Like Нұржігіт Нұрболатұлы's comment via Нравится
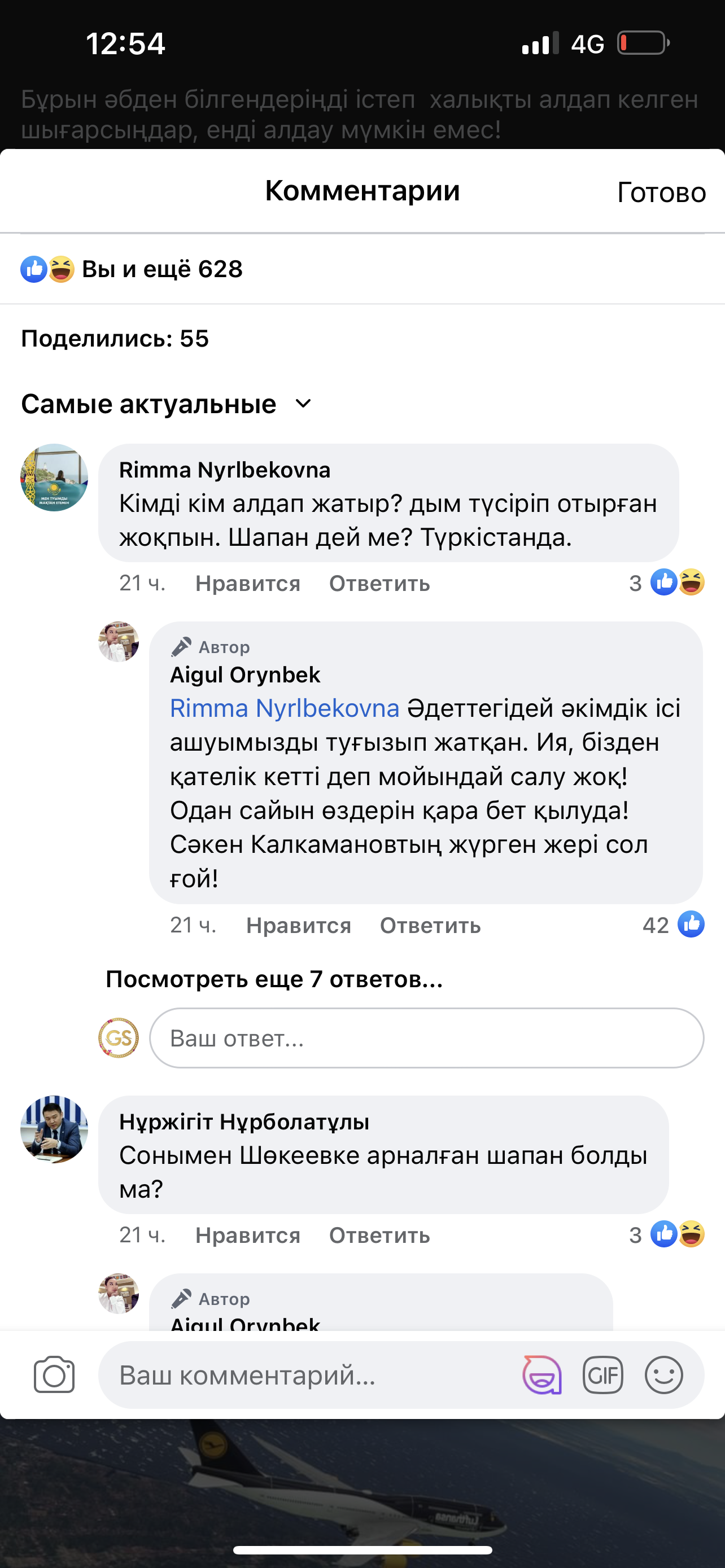Screen dimensions: 725x1568 pos(248,1236)
